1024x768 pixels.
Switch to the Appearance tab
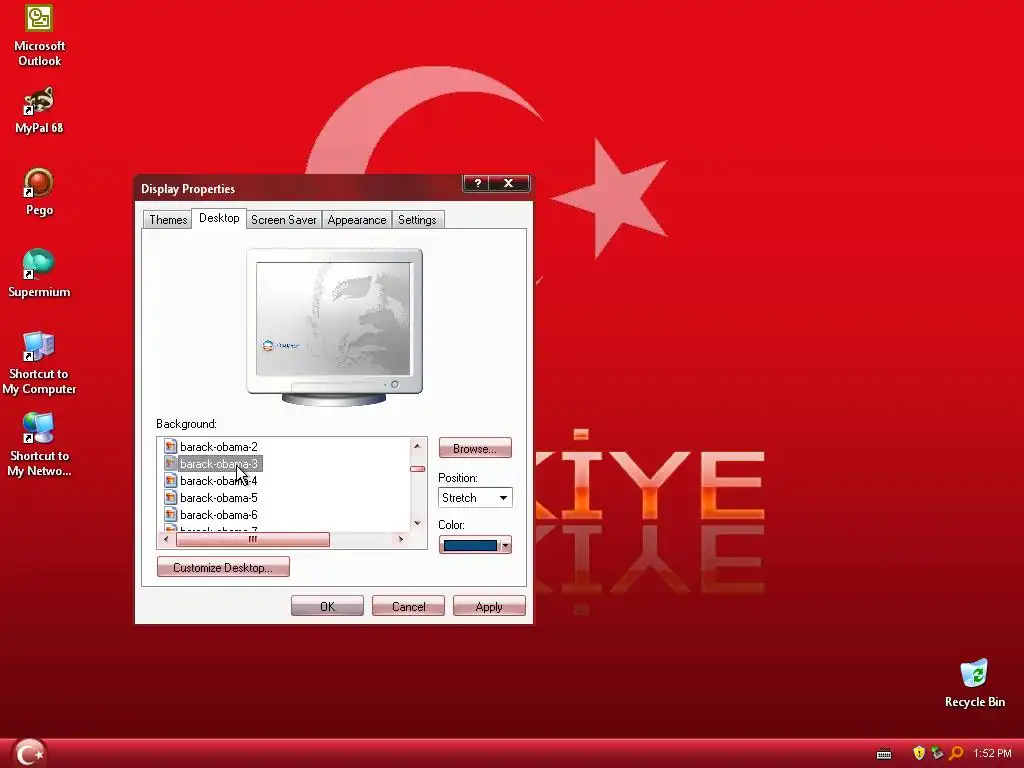click(357, 220)
